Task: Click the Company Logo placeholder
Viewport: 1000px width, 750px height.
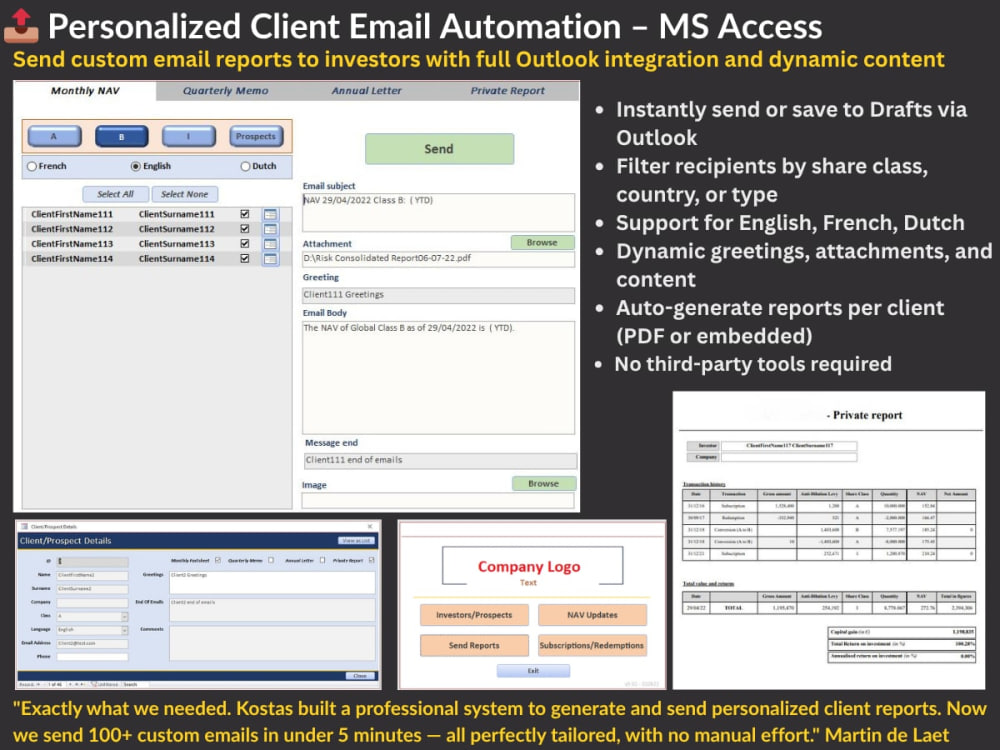Action: coord(533,566)
